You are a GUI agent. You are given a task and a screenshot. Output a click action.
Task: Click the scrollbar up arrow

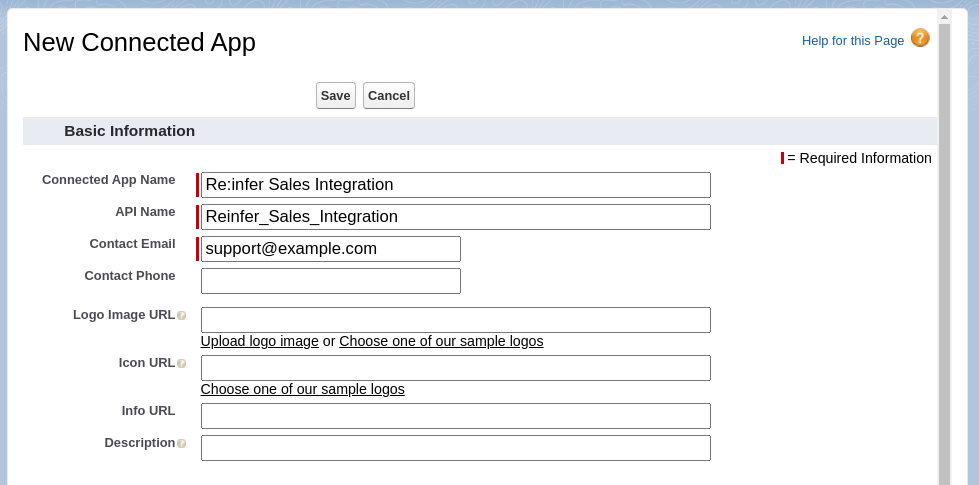tap(944, 16)
